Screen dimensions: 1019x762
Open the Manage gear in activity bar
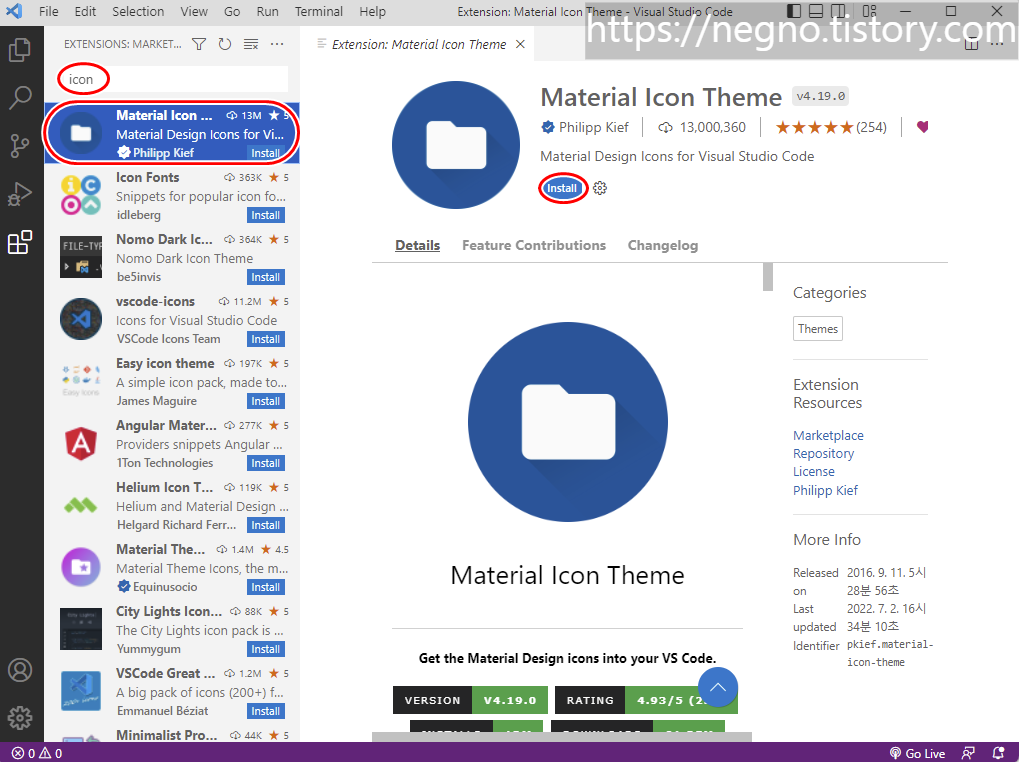pos(20,717)
